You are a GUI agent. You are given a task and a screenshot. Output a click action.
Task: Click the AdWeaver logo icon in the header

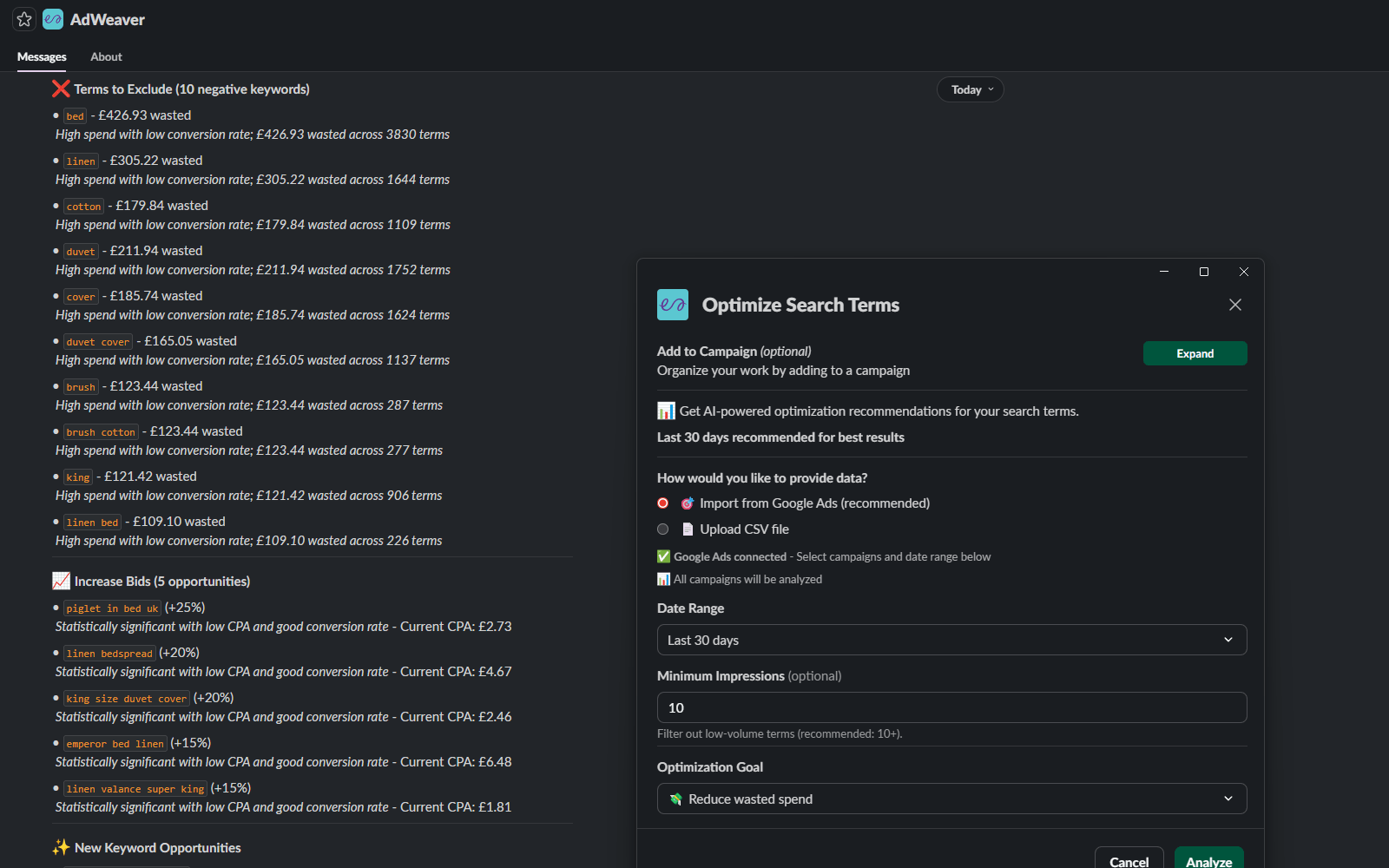tap(53, 18)
